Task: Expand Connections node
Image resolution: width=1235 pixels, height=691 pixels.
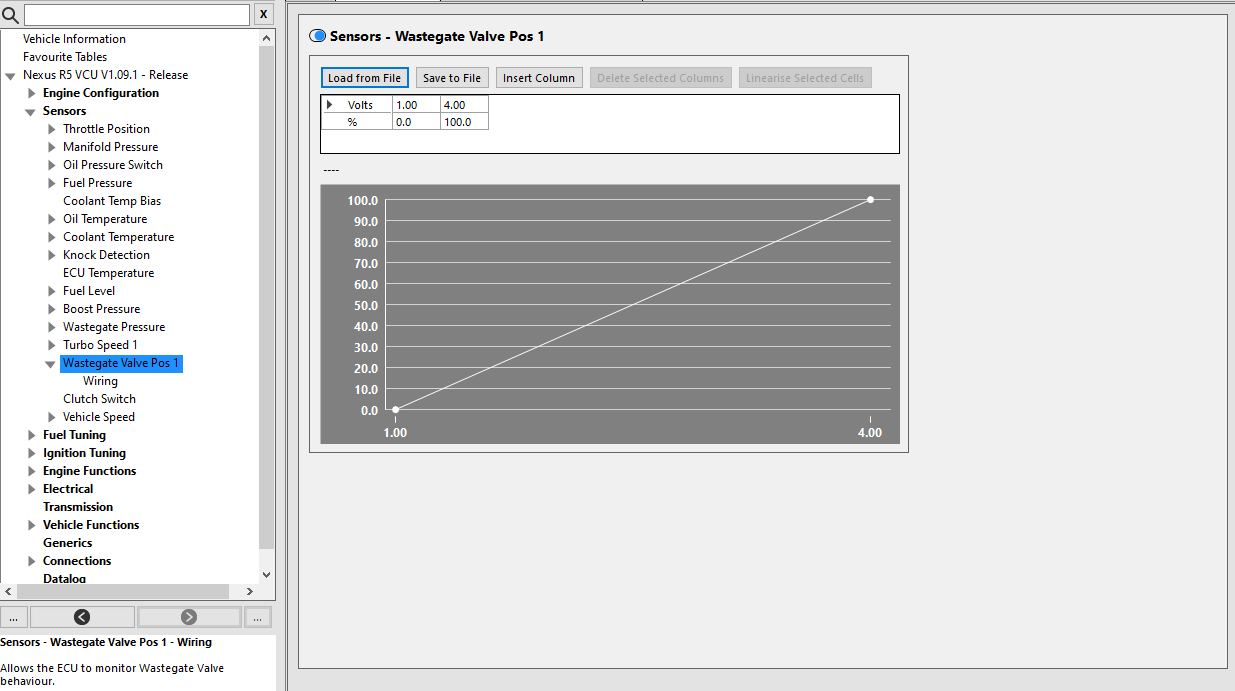Action: tap(32, 561)
